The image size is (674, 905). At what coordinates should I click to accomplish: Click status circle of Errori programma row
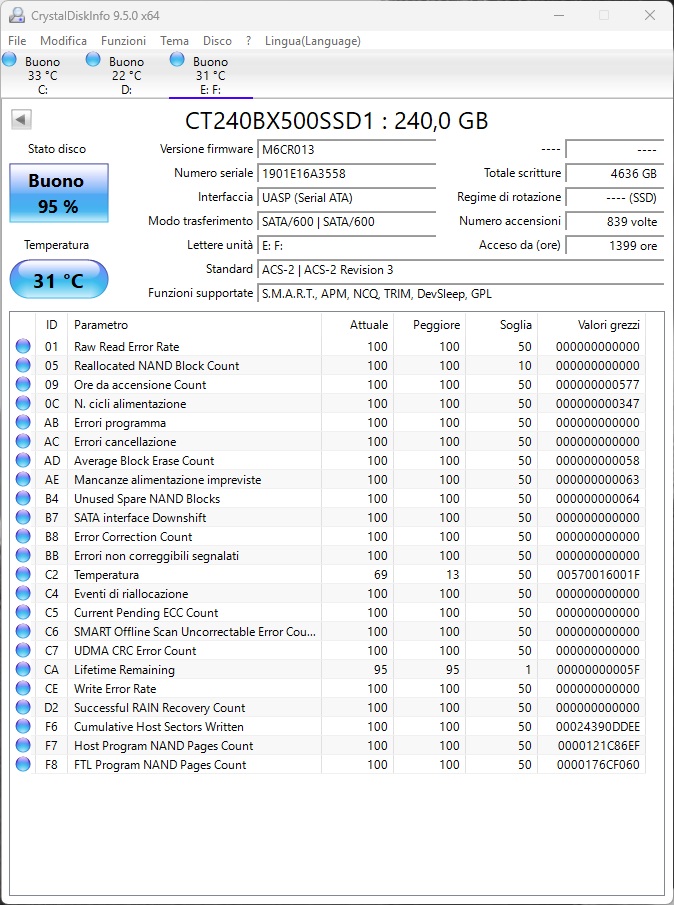(23, 422)
